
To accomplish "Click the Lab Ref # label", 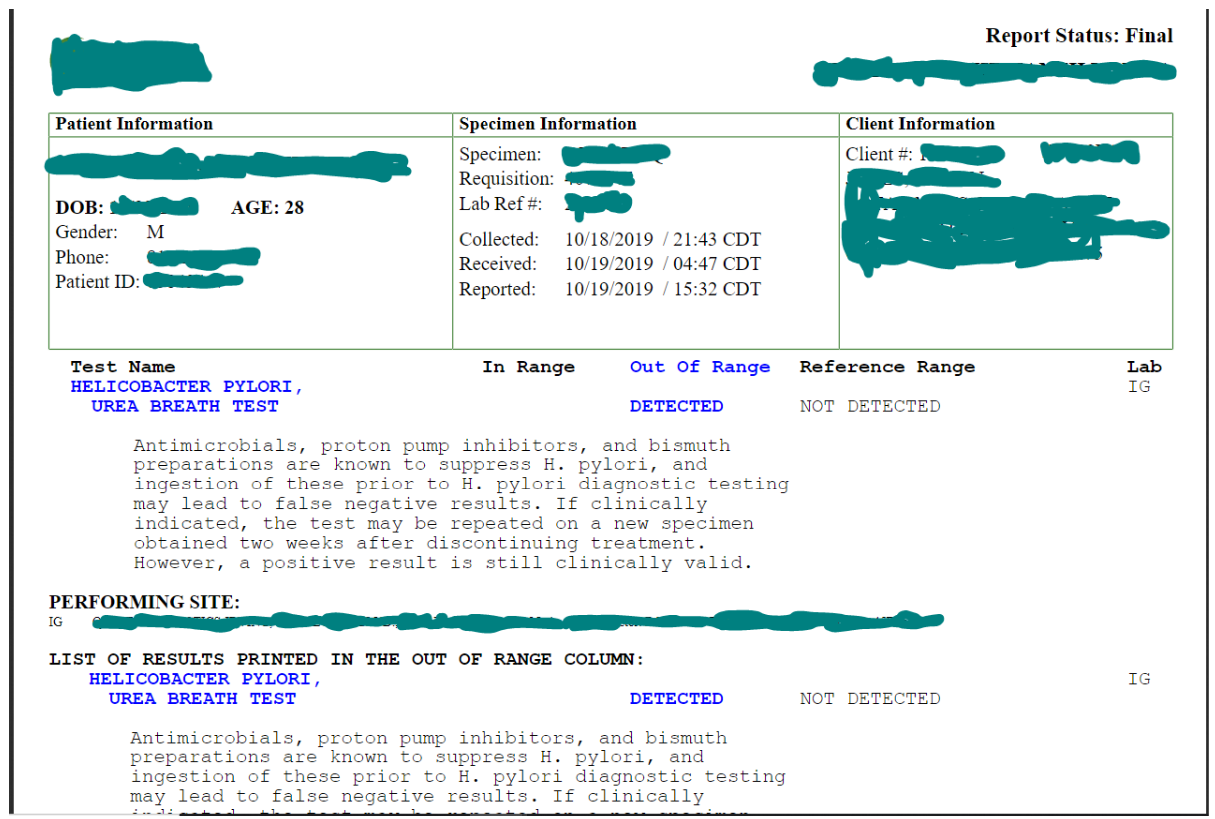I will pyautogui.click(x=500, y=204).
